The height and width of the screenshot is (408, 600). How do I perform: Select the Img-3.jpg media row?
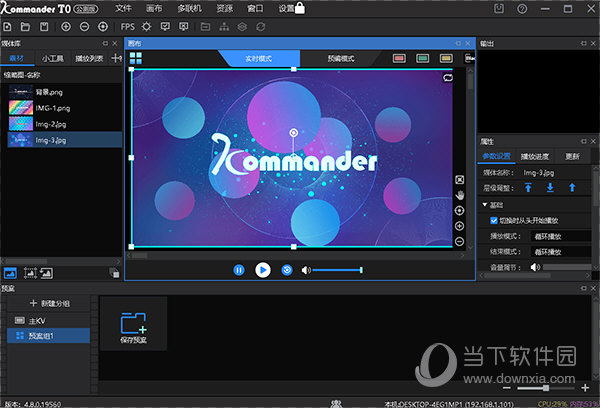65,140
